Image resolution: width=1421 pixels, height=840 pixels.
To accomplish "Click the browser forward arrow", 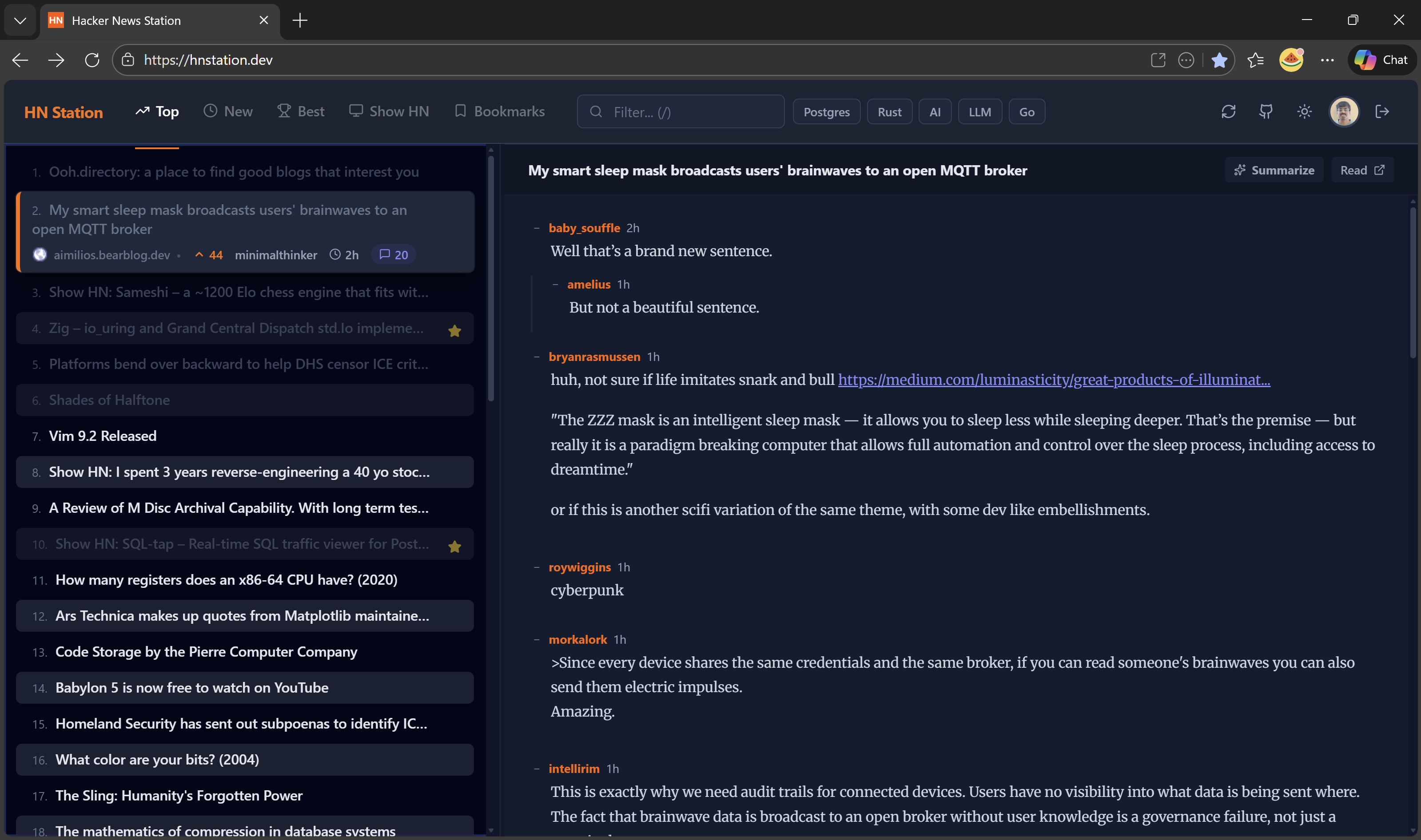I will click(56, 60).
